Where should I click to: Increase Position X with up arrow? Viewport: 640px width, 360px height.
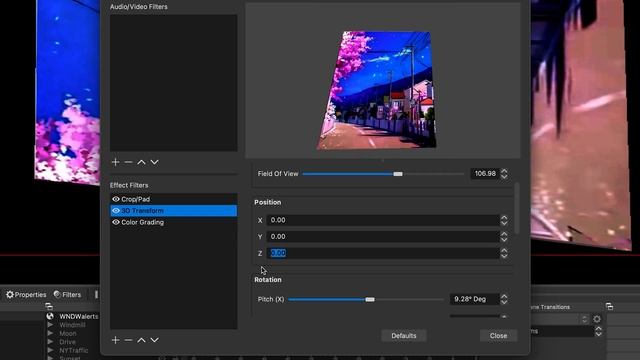pos(504,218)
